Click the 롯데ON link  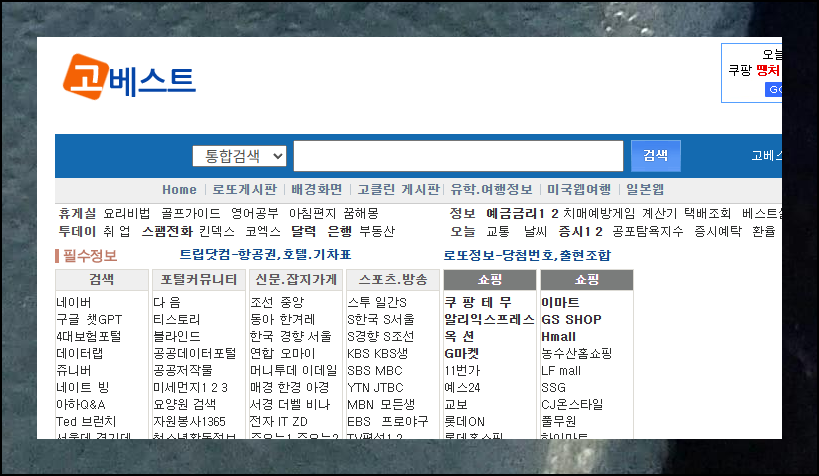(x=464, y=421)
